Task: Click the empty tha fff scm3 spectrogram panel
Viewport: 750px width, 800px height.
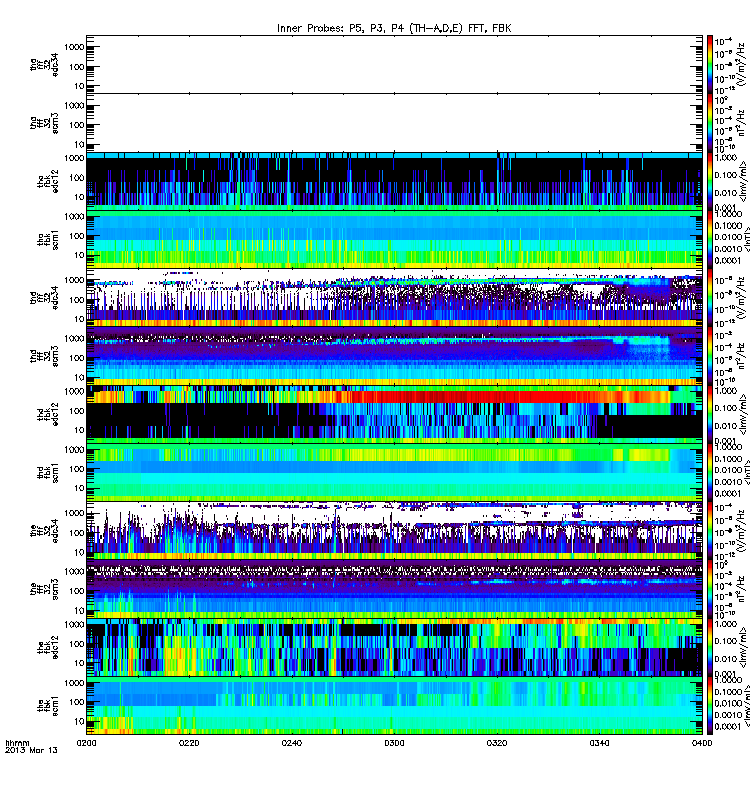Action: click(x=394, y=122)
